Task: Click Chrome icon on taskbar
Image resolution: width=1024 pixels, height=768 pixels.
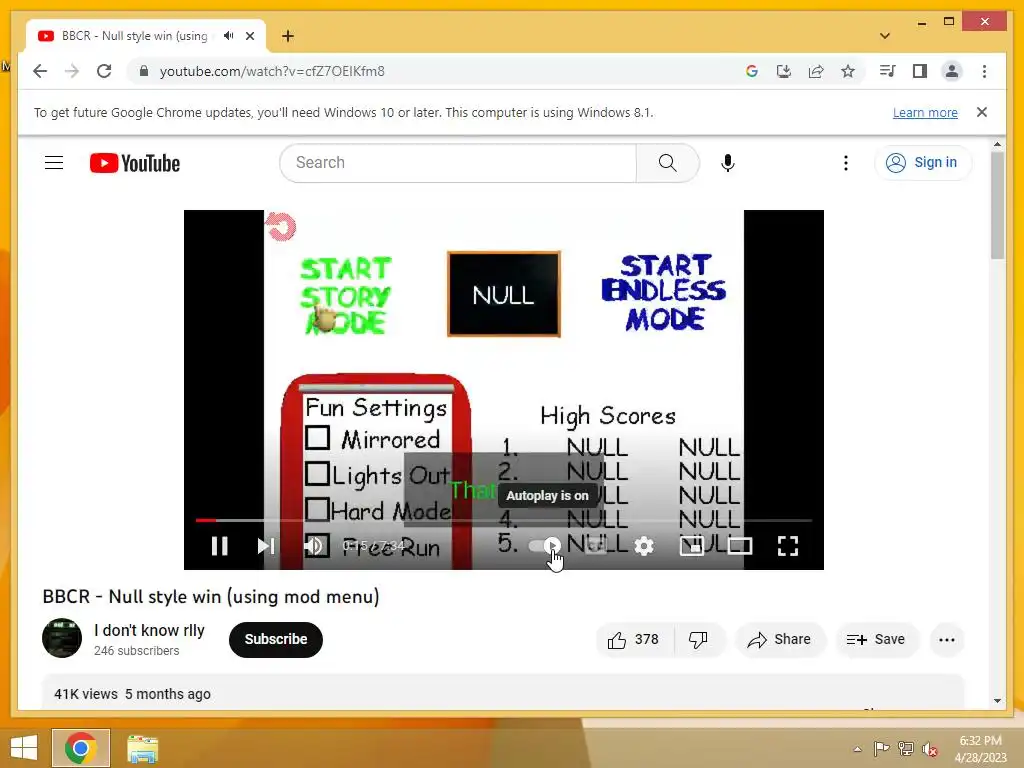Action: (x=81, y=748)
